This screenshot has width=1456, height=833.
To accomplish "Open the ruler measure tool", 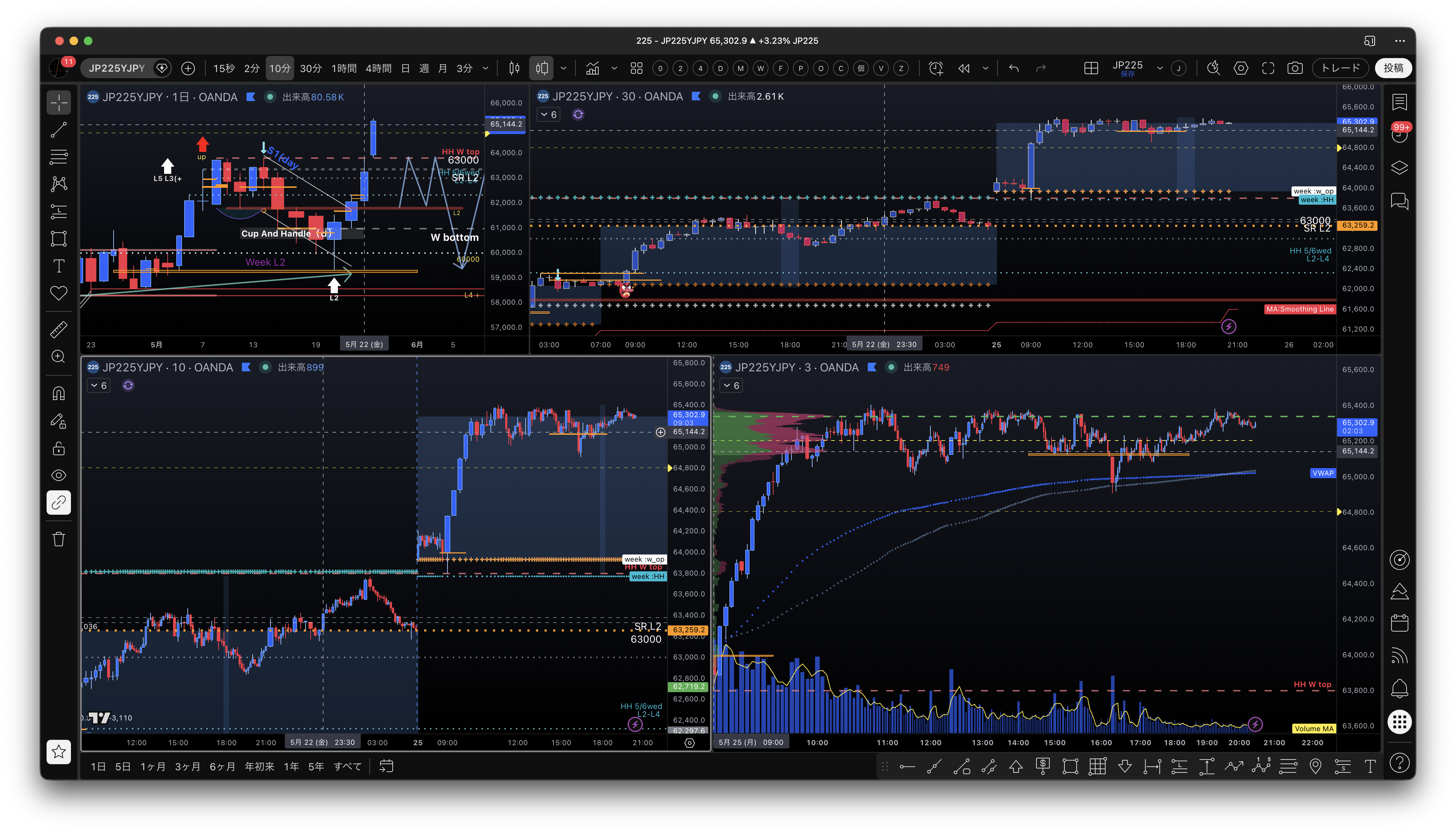I will pyautogui.click(x=59, y=329).
